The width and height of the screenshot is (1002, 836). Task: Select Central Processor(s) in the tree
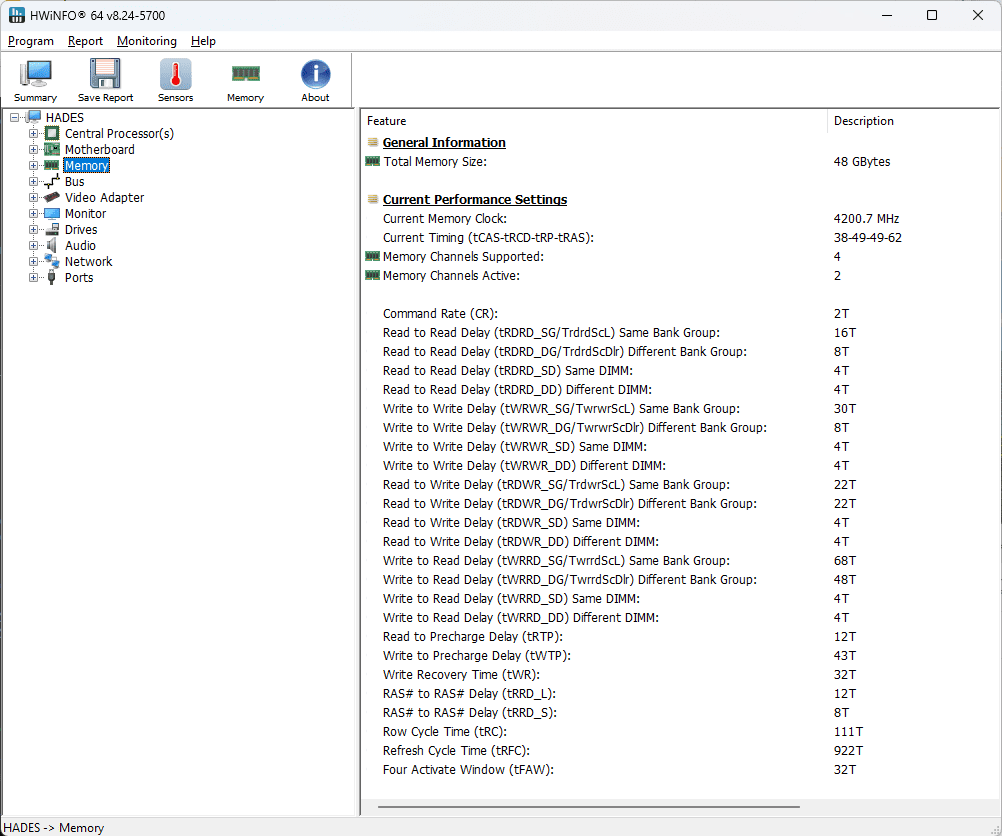pos(119,134)
